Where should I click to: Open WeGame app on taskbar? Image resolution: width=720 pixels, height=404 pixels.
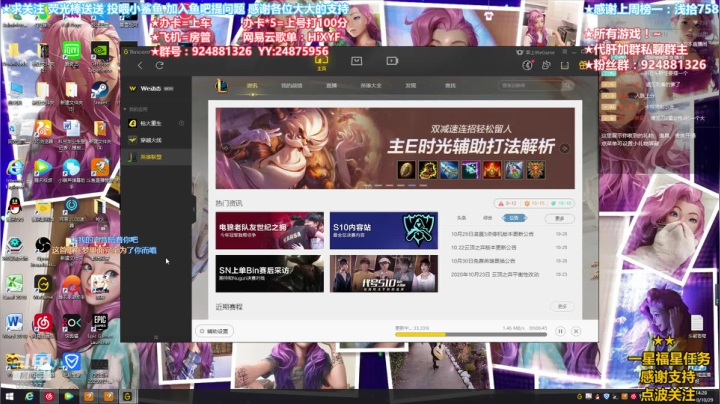click(x=127, y=396)
